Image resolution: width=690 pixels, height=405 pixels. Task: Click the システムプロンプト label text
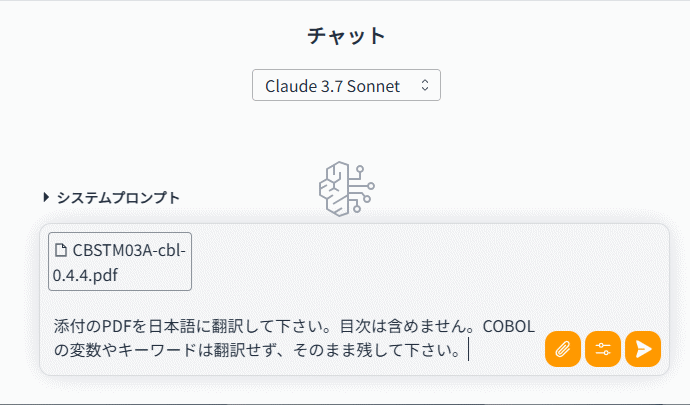pos(118,197)
